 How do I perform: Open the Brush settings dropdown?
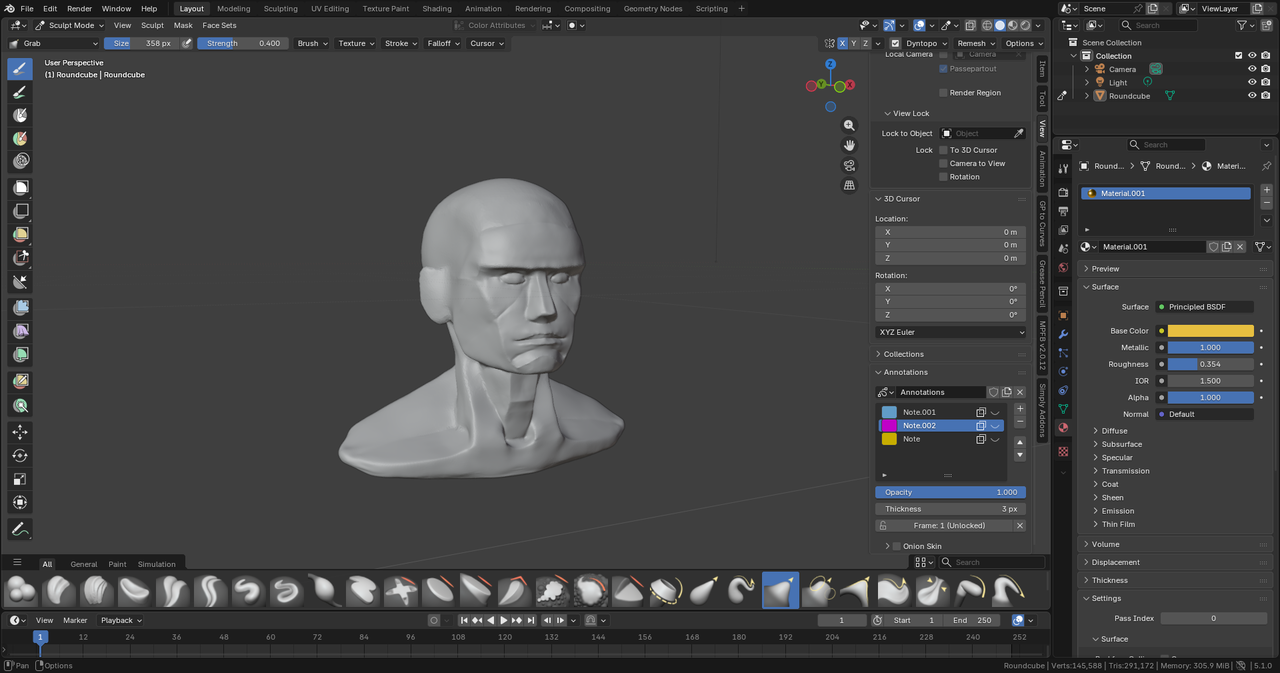click(312, 43)
